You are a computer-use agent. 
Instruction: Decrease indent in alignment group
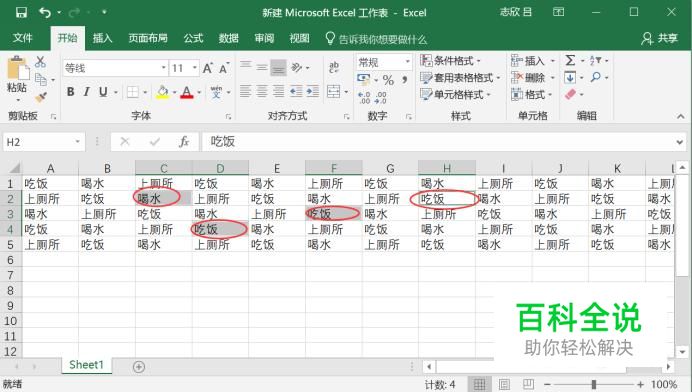[x=296, y=91]
